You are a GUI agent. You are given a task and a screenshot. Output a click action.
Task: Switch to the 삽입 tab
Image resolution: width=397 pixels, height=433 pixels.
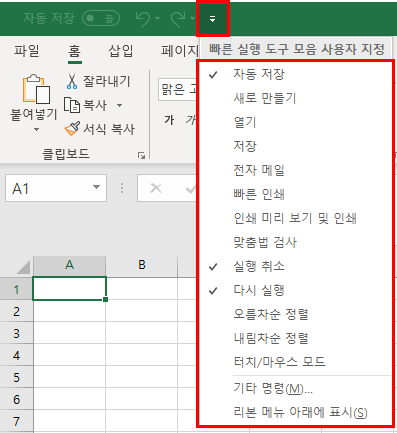click(121, 51)
